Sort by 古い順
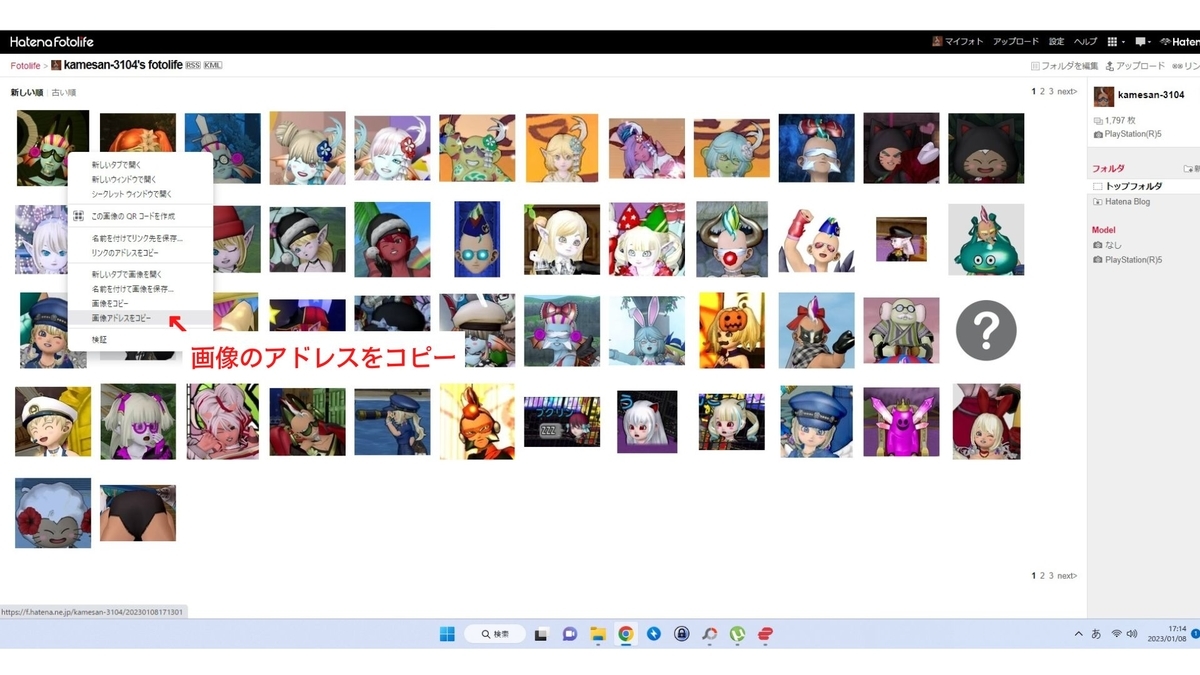This screenshot has width=1200, height=675. pyautogui.click(x=64, y=92)
